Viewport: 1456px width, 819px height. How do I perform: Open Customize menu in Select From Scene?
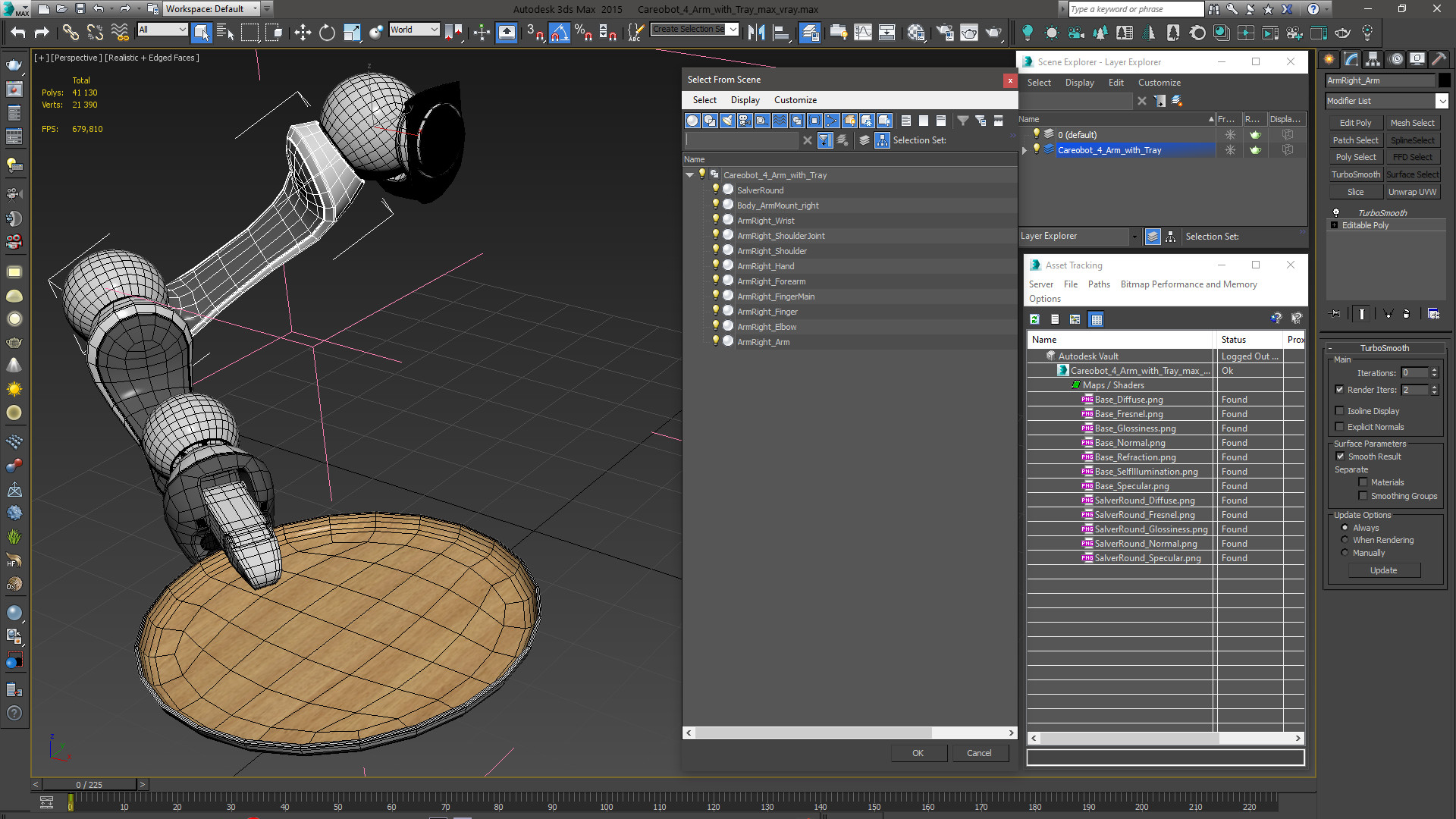[795, 100]
